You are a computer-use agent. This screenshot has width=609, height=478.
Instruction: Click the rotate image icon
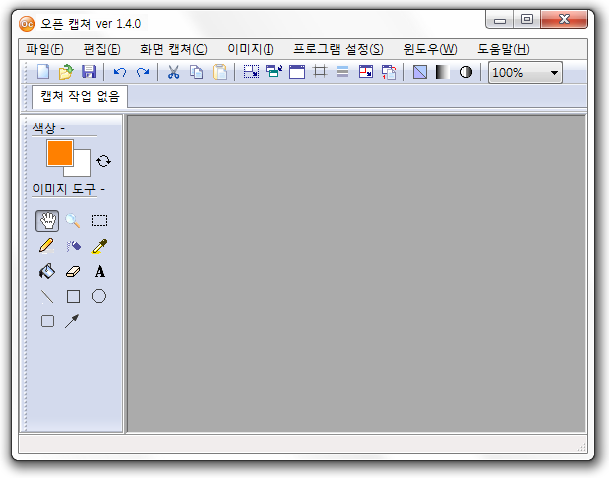click(x=389, y=72)
